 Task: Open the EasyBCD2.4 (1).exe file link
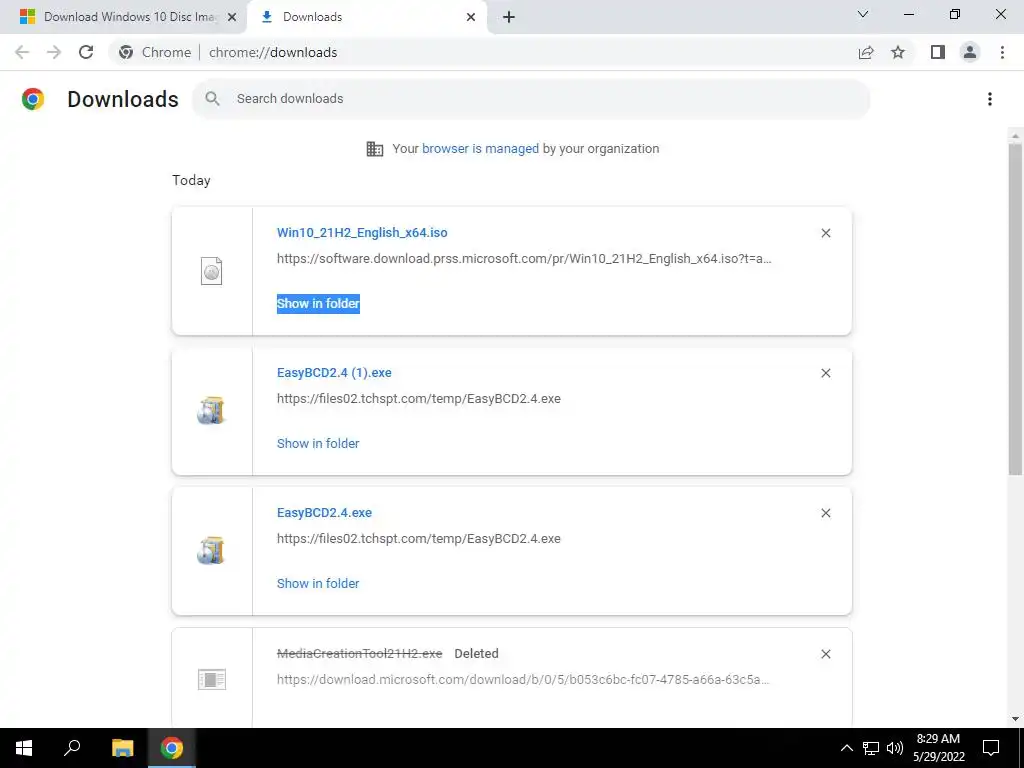pyautogui.click(x=334, y=372)
